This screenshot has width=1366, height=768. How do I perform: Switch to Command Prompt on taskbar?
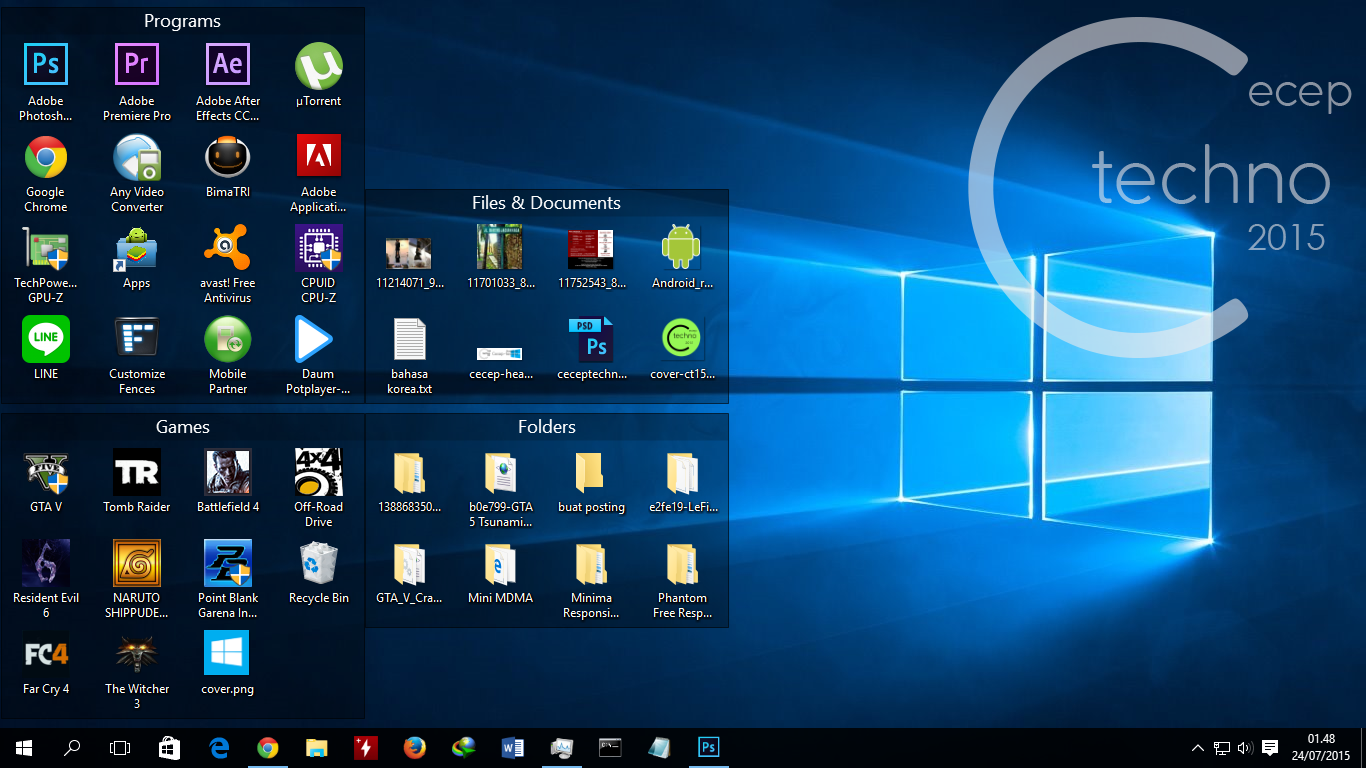click(610, 748)
